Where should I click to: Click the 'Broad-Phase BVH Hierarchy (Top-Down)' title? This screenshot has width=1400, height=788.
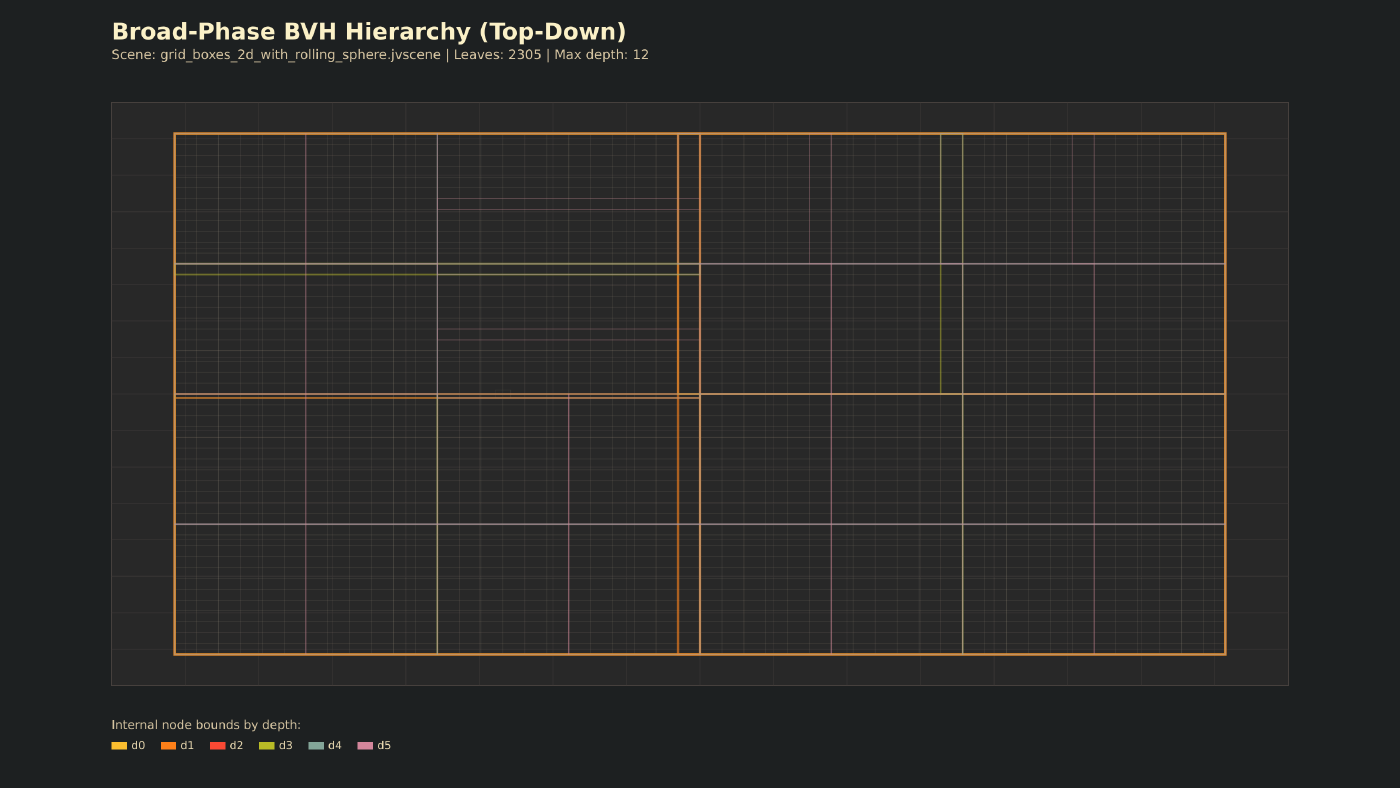tap(369, 32)
